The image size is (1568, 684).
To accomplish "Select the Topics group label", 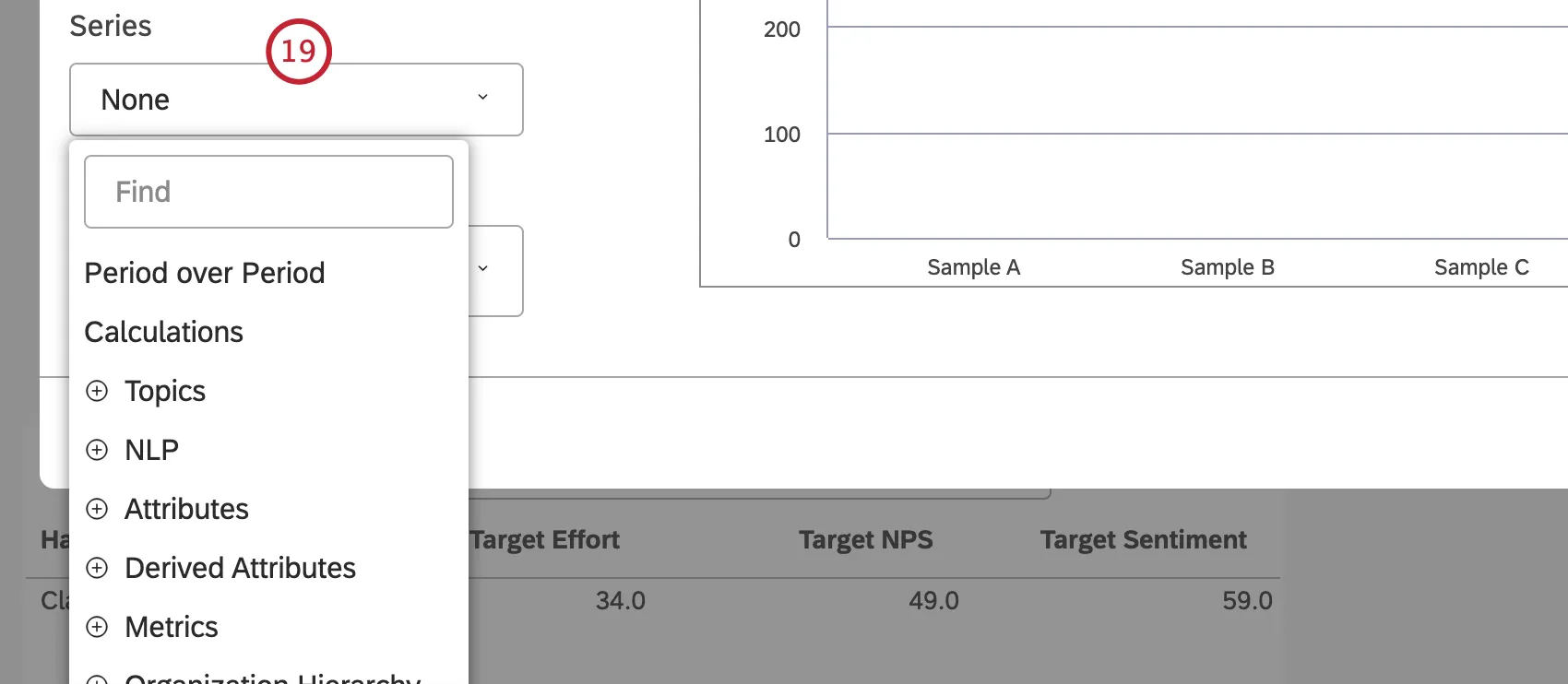I will [165, 391].
